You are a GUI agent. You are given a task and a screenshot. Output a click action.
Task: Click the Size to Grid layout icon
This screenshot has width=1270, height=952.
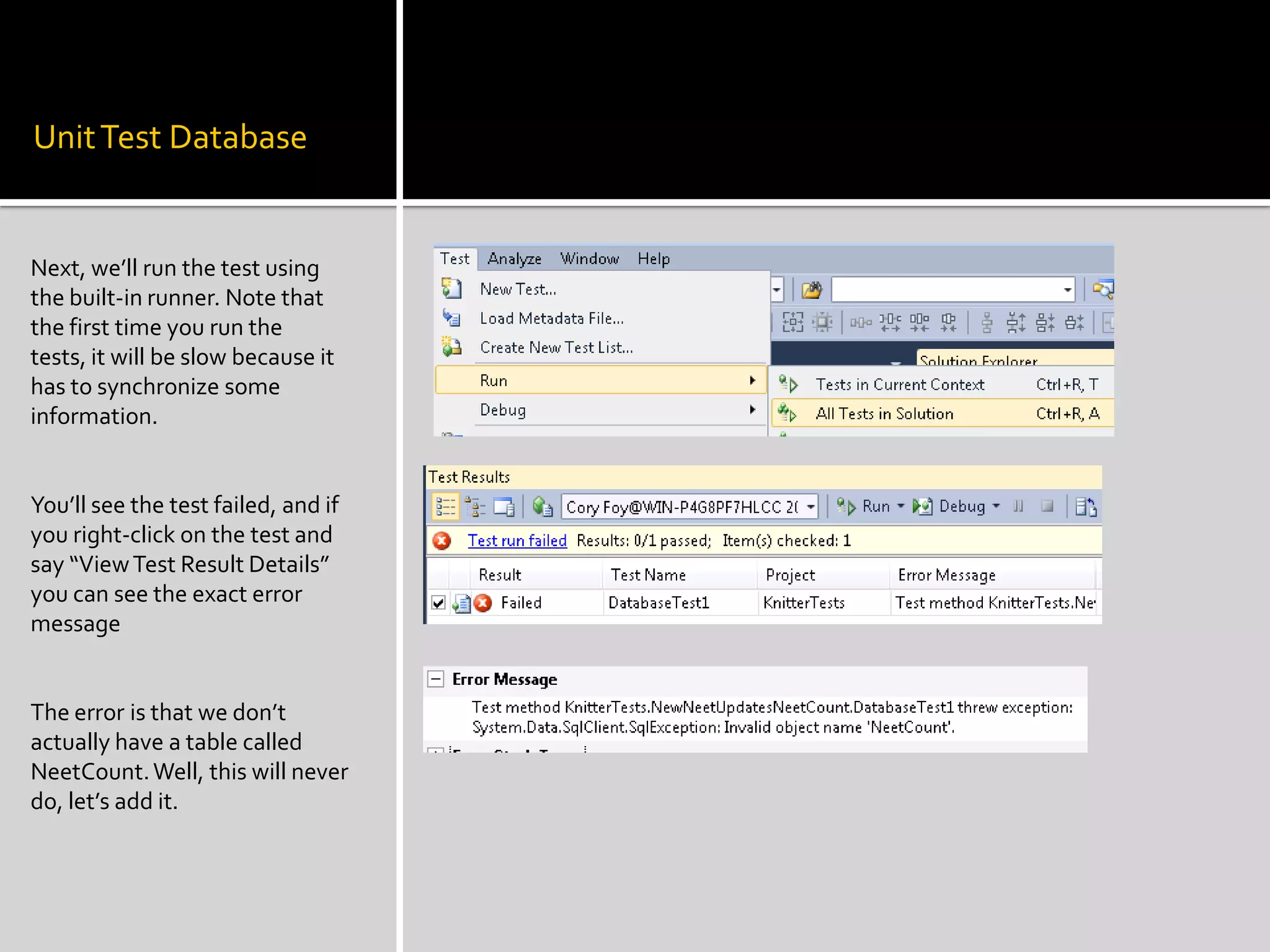793,322
